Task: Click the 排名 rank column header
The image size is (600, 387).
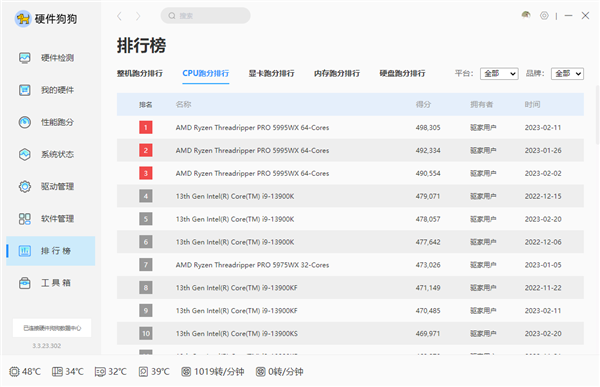Action: click(146, 105)
